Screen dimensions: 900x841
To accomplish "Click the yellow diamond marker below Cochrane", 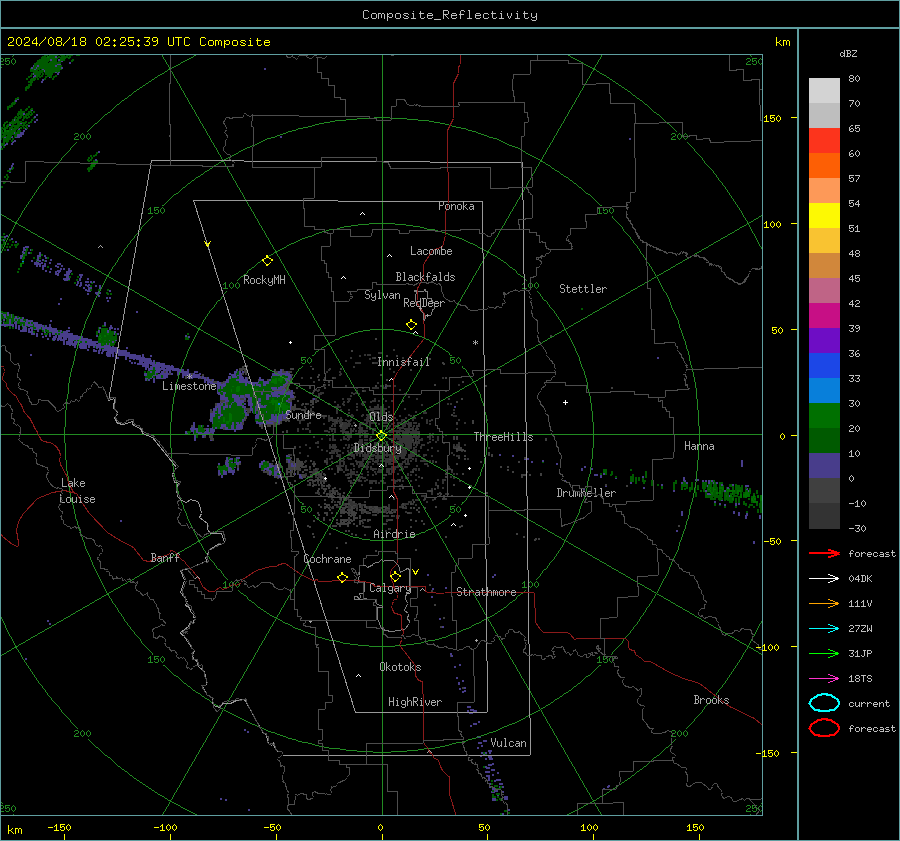I will [x=342, y=577].
